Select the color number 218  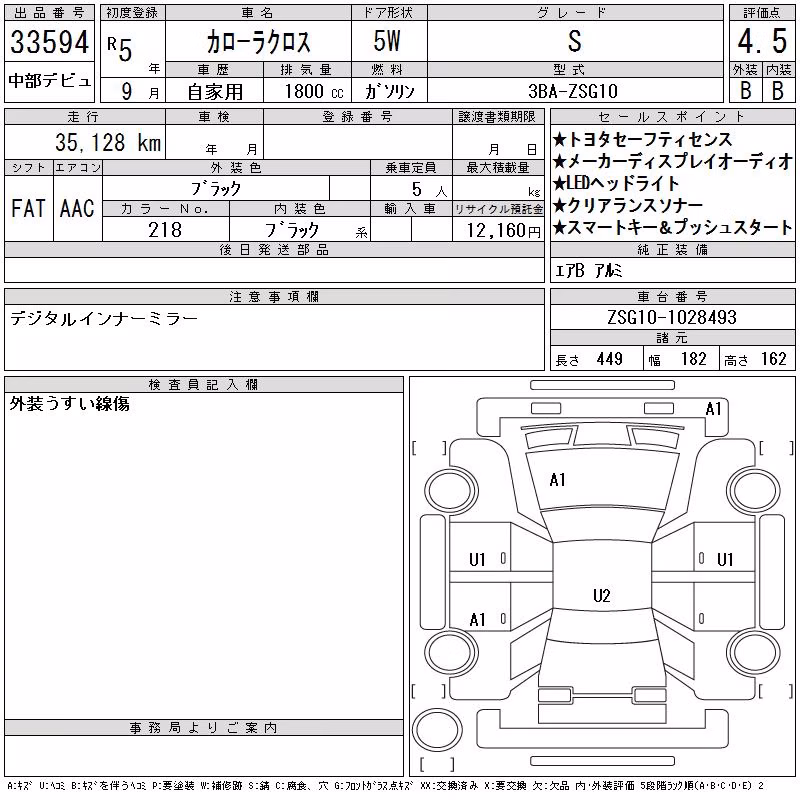[x=165, y=230]
